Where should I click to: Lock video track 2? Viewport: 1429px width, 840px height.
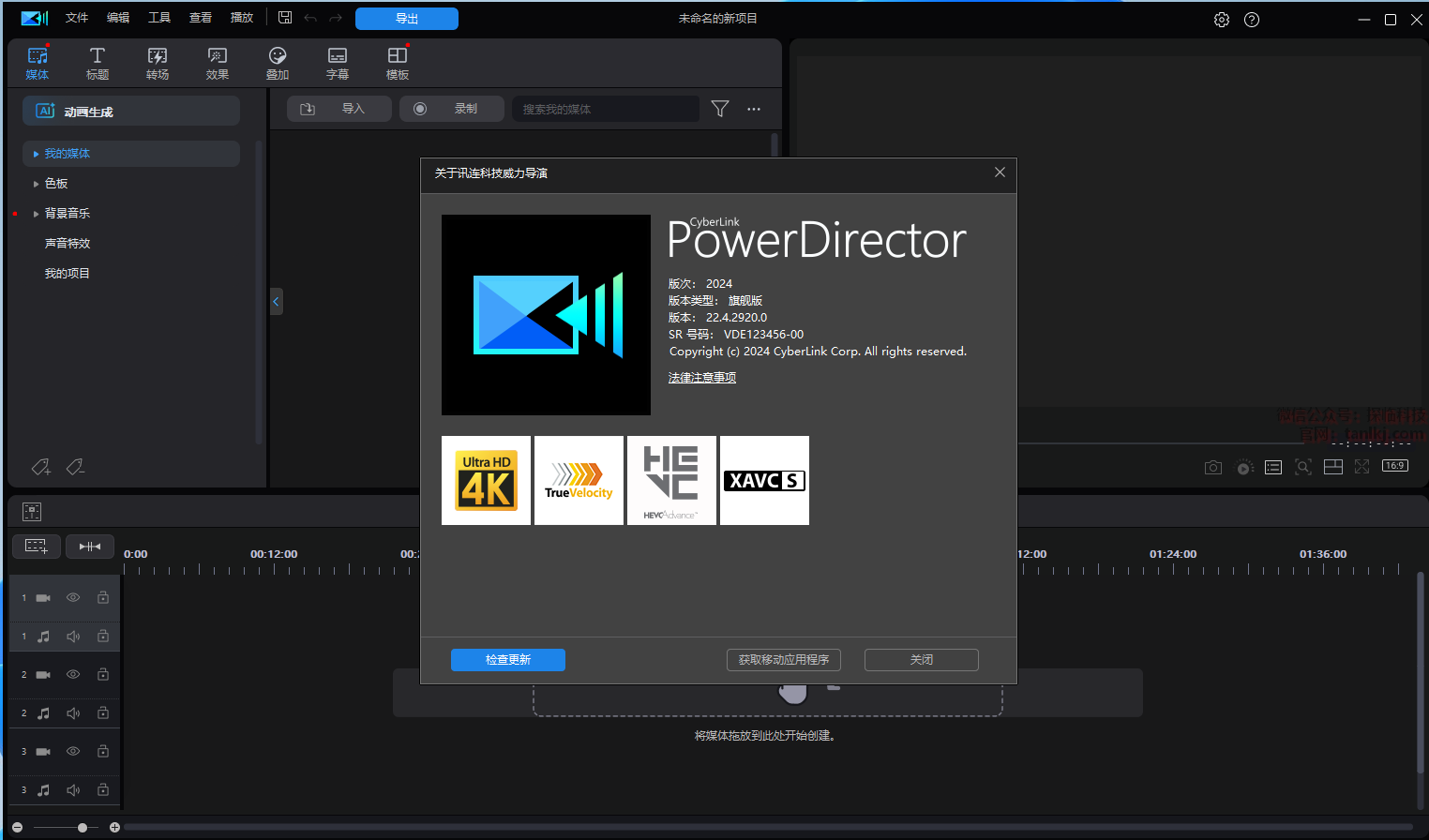103,675
